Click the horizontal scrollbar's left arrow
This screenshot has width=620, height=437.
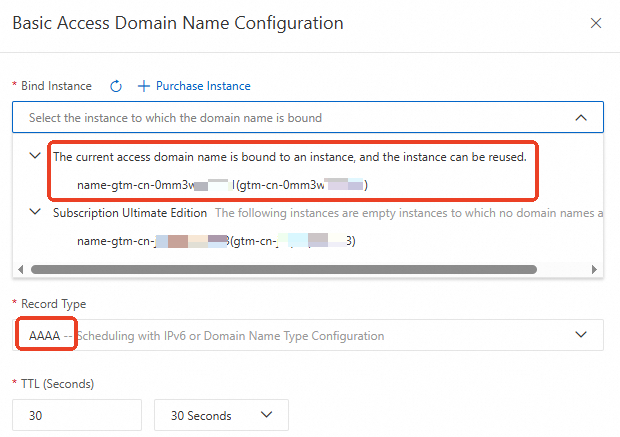[21, 270]
